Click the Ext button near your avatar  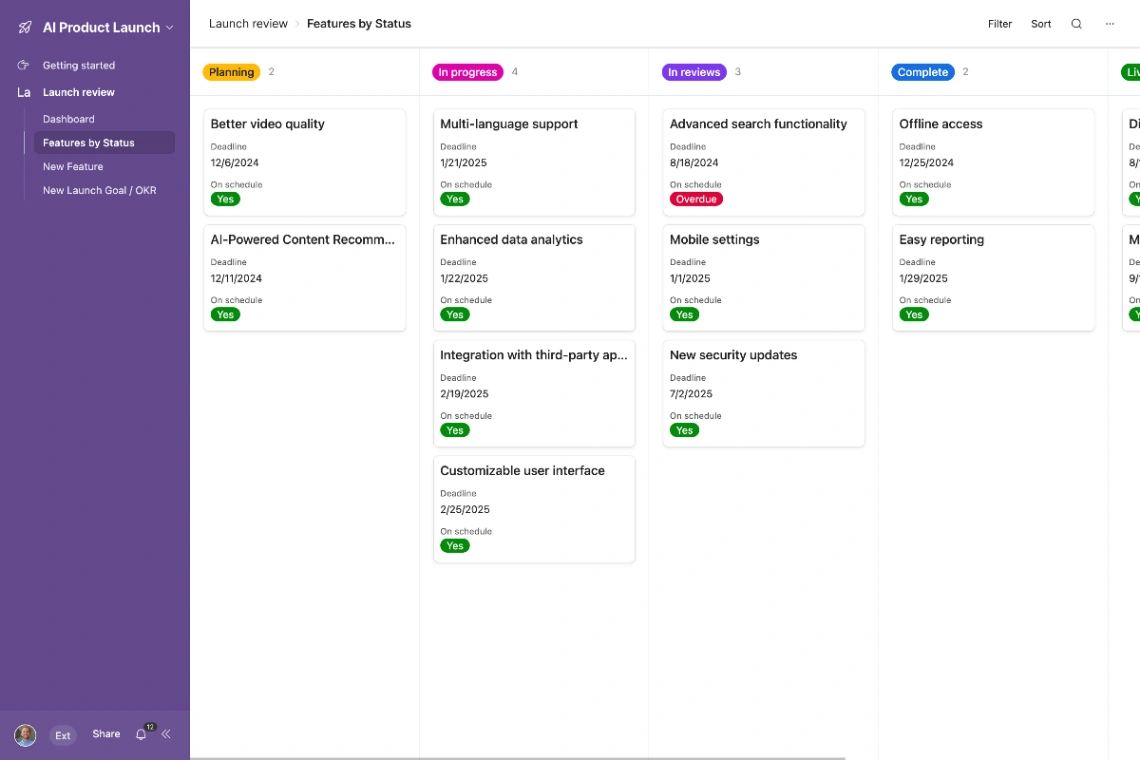tap(62, 734)
